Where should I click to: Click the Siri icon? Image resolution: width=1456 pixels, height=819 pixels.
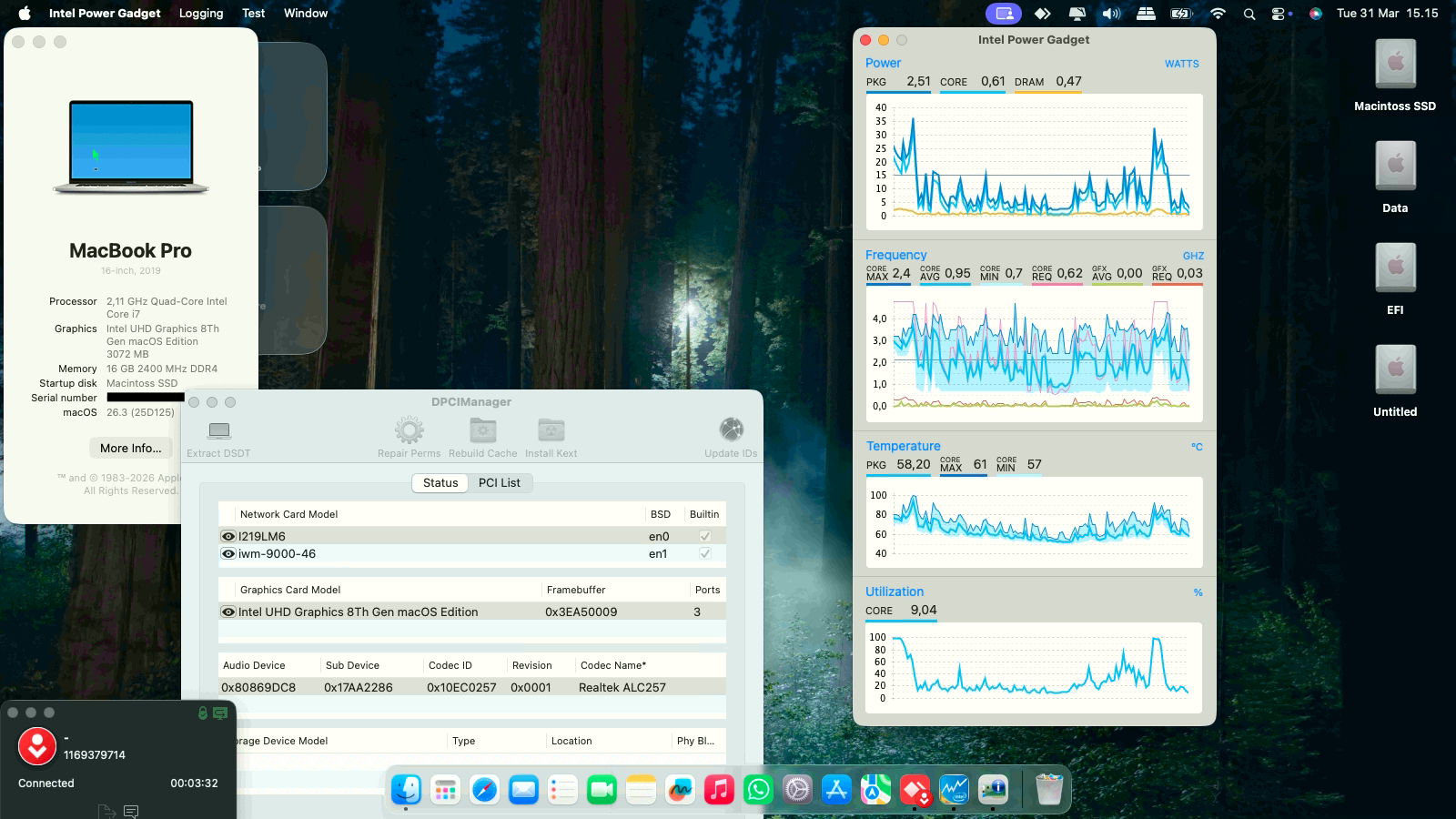pyautogui.click(x=1315, y=13)
